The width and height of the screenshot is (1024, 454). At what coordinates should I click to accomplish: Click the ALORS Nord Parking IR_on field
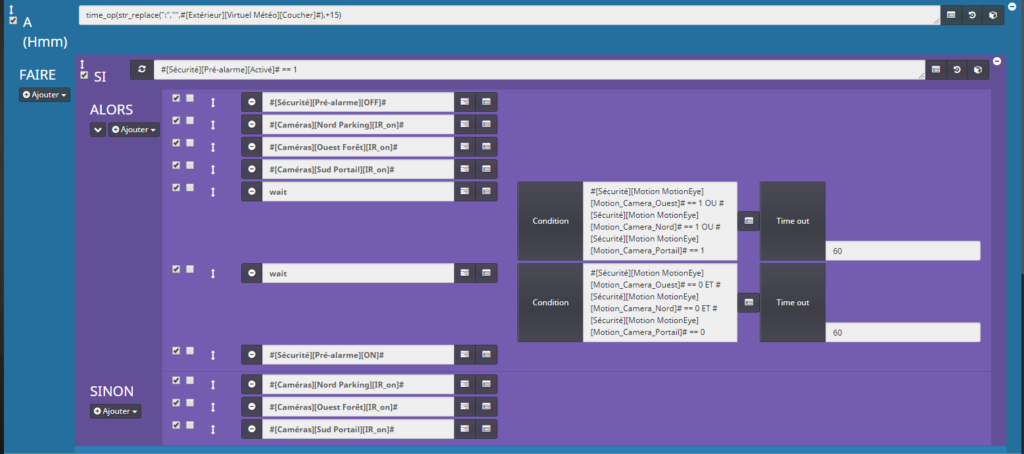click(358, 124)
